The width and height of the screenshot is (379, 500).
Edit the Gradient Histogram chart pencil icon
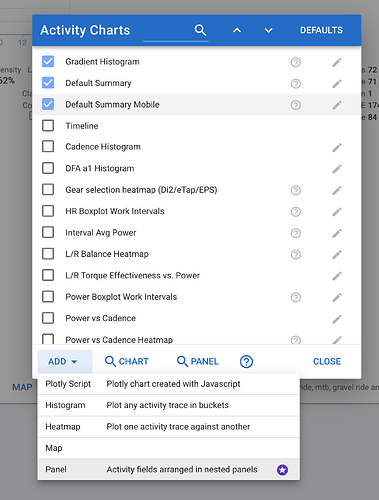tap(337, 62)
